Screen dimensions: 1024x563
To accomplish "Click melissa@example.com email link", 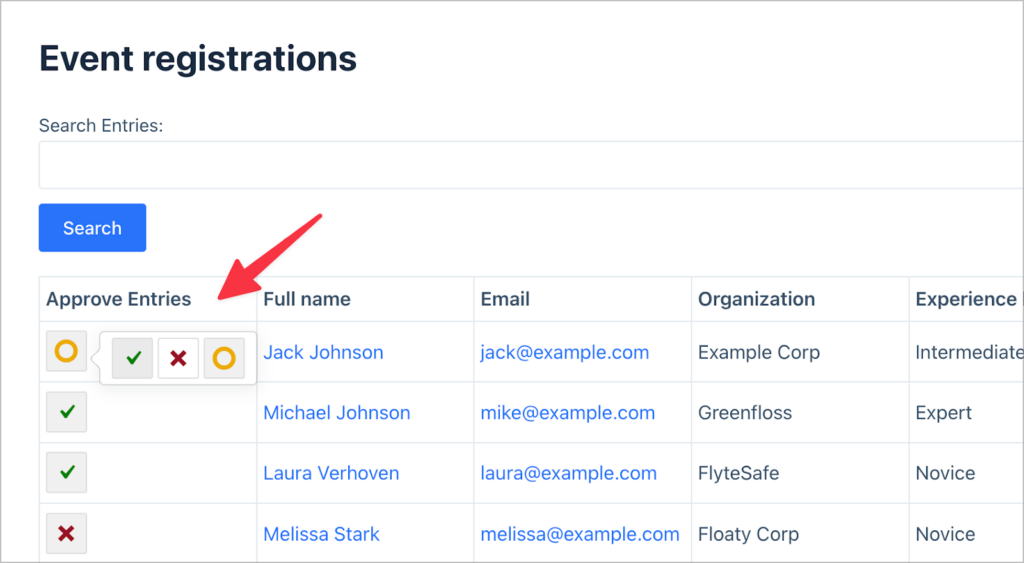I will (579, 535).
